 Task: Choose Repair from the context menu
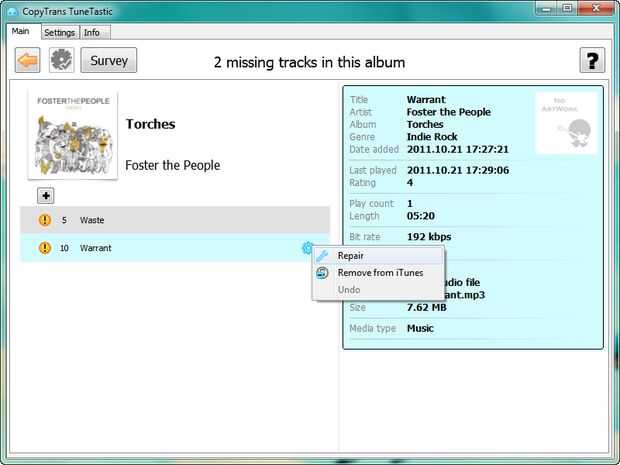(x=378, y=256)
